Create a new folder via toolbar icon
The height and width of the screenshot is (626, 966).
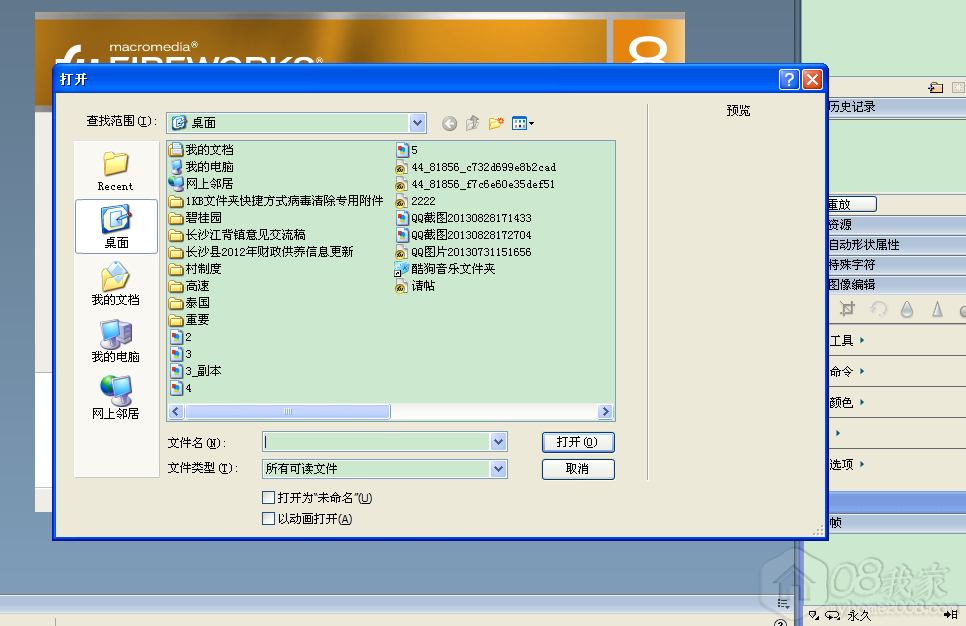(496, 123)
